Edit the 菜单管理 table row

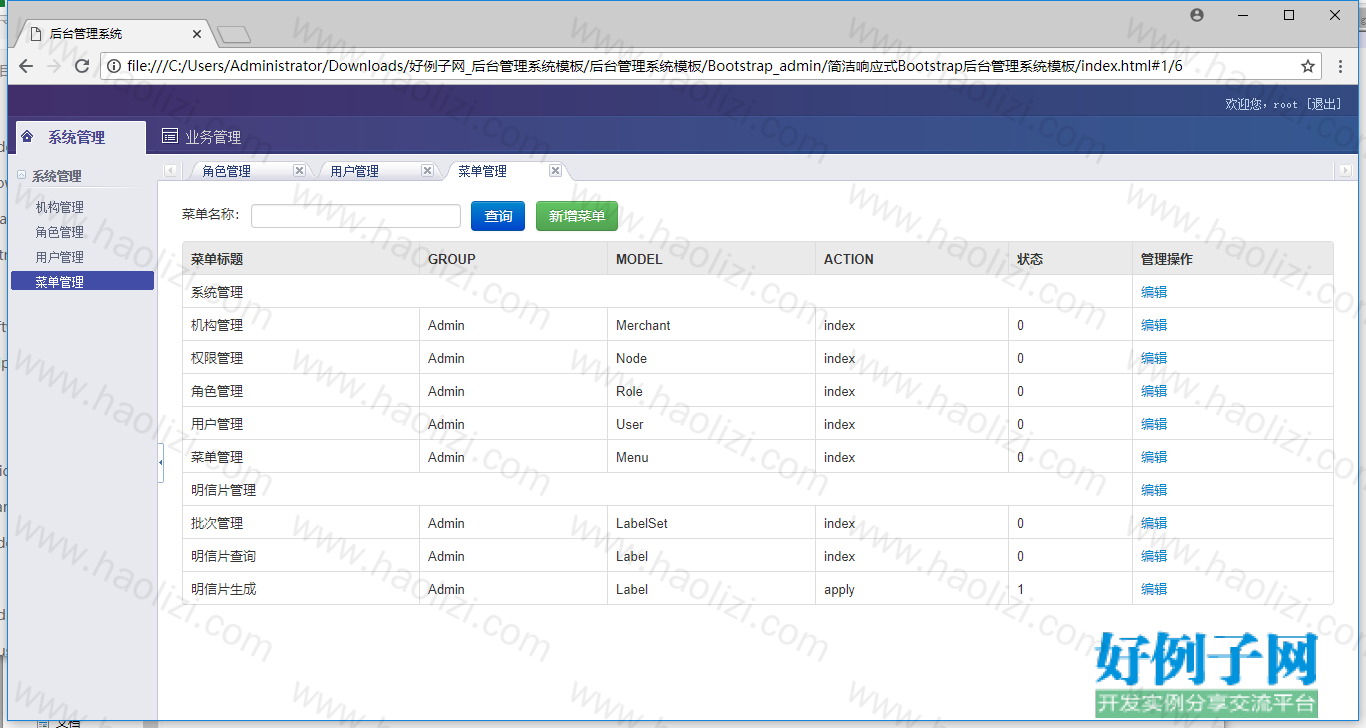[1154, 457]
